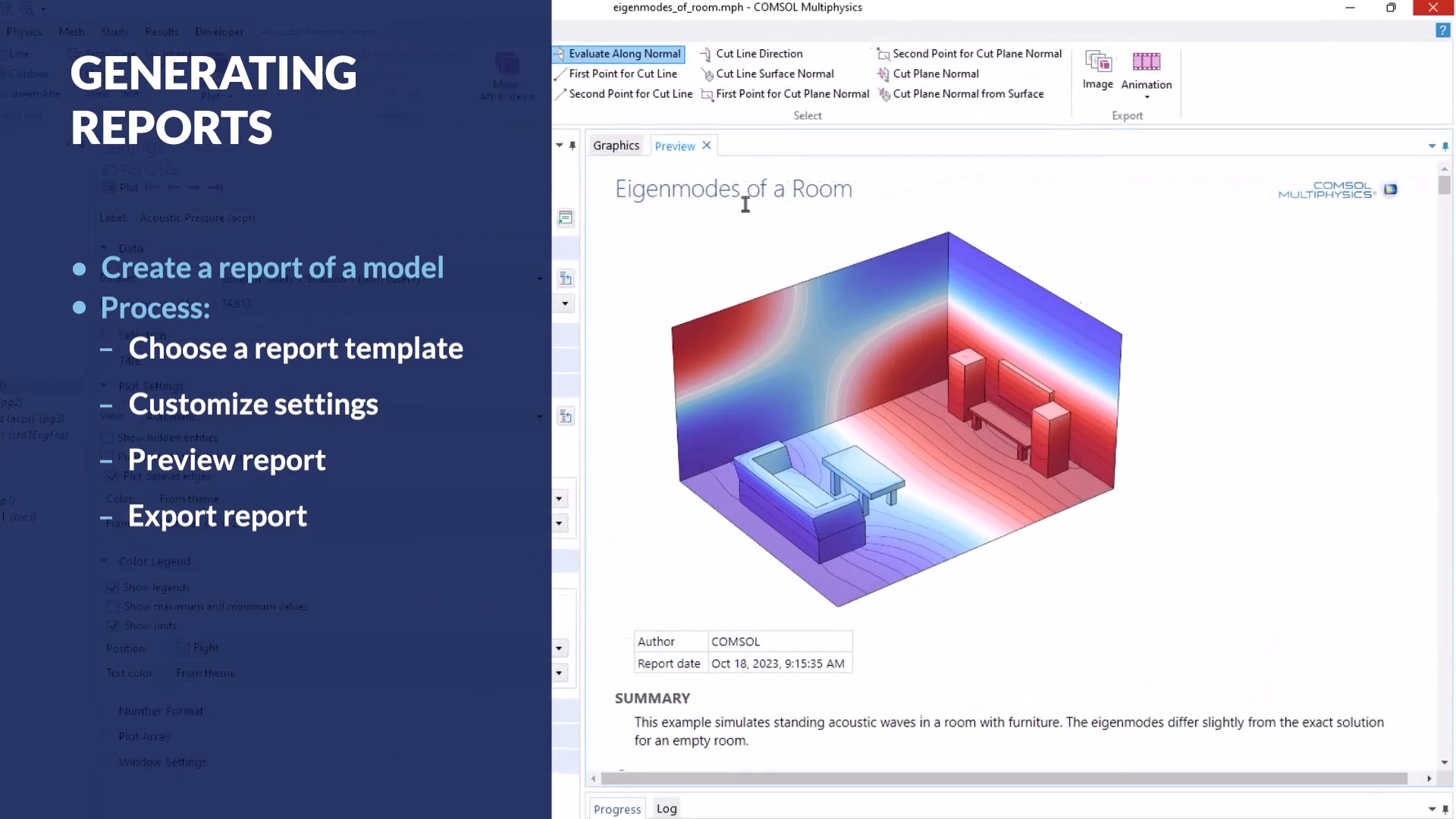Close the Preview tab
Viewport: 1456px width, 819px height.
click(706, 145)
